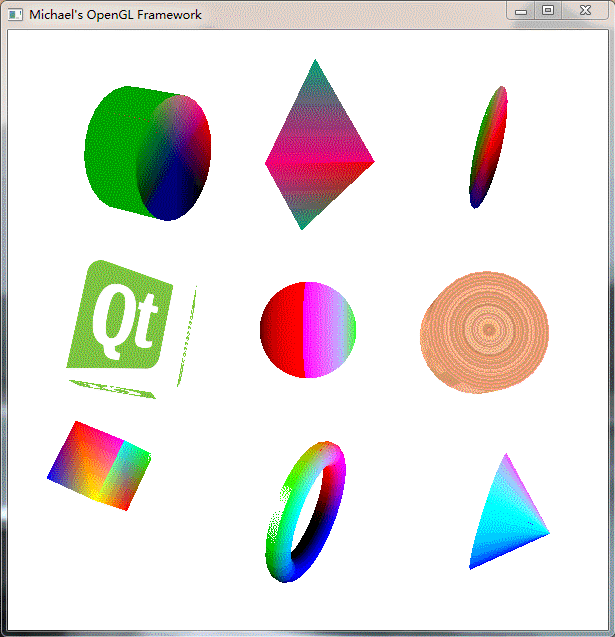
Task: Click the window icon in title bar
Action: [15, 15]
